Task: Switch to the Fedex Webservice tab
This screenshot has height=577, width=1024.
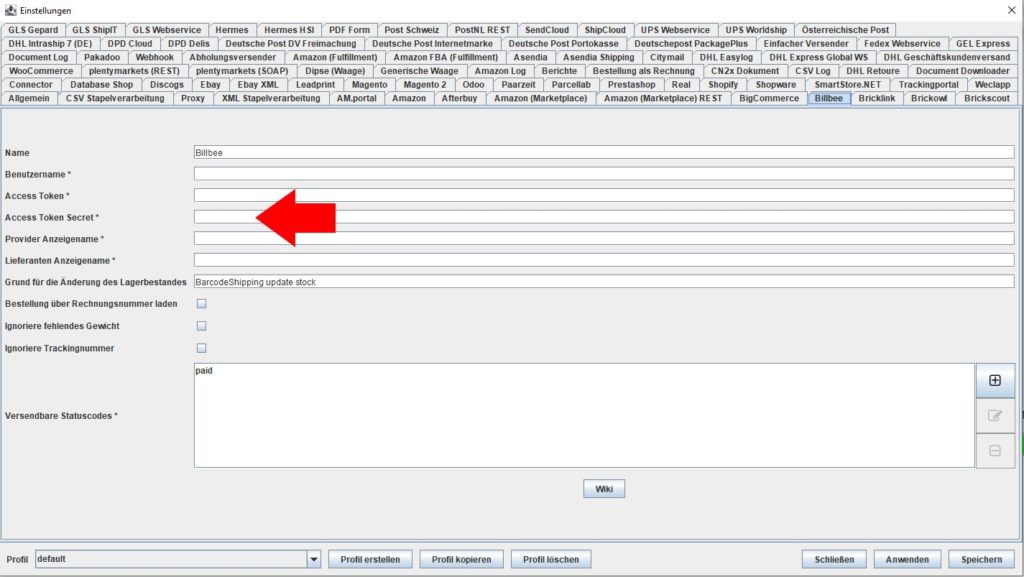Action: tap(902, 44)
